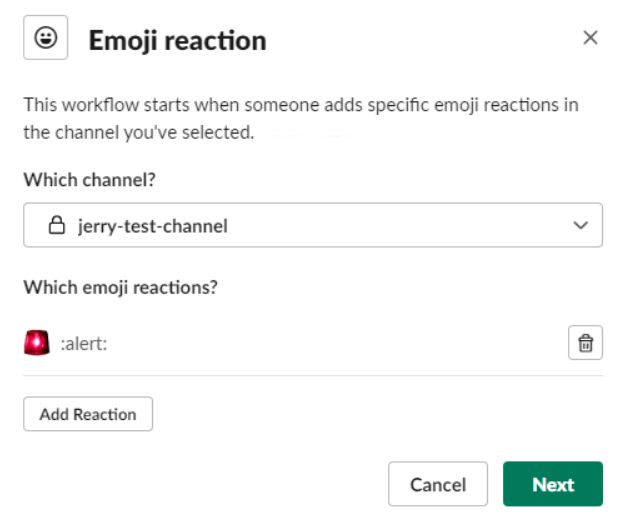Remove the :alert: reaction using trash icon
This screenshot has width=628, height=527.
(x=585, y=343)
